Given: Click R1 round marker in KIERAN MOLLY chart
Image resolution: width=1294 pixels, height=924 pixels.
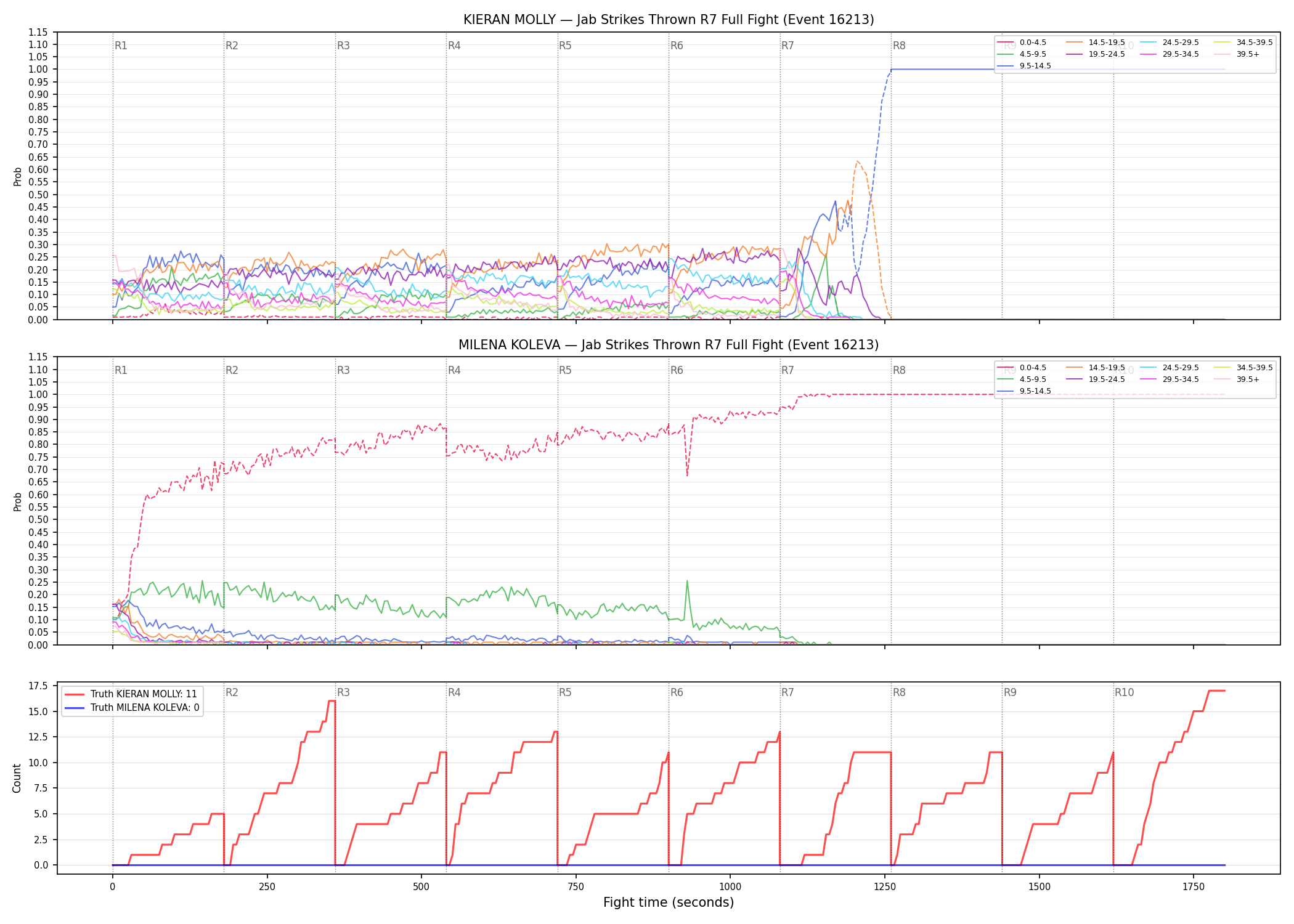Looking at the screenshot, I should (121, 46).
